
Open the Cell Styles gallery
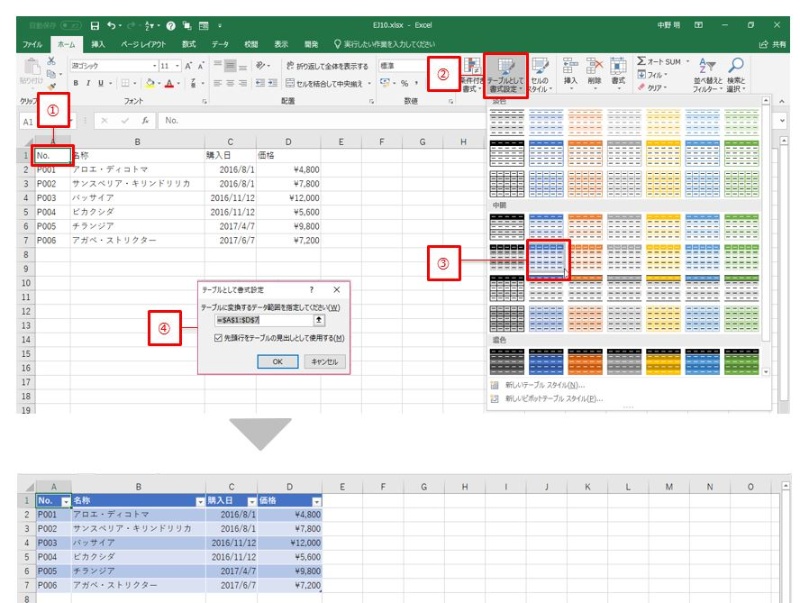coord(541,70)
